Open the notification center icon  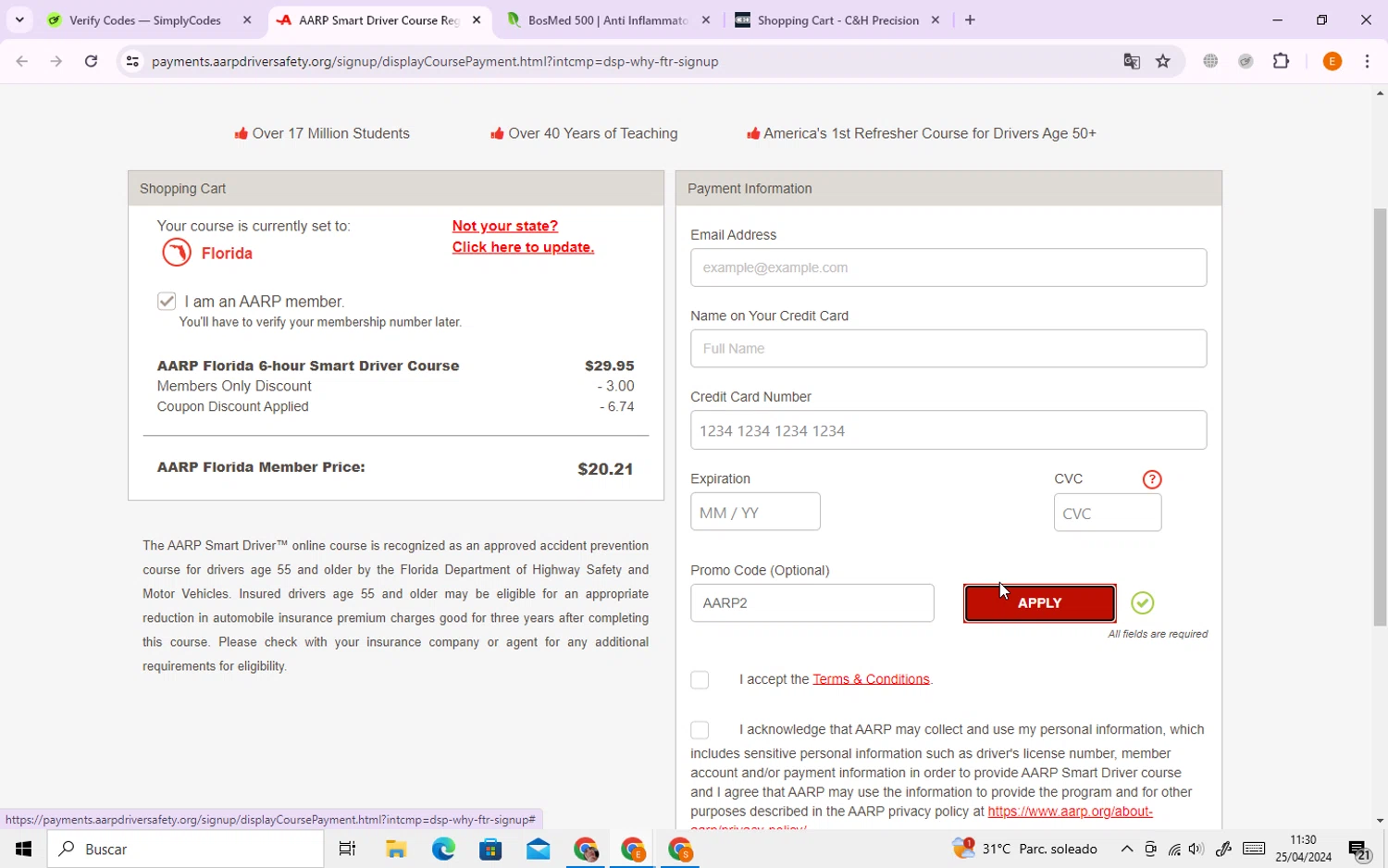point(1358,849)
